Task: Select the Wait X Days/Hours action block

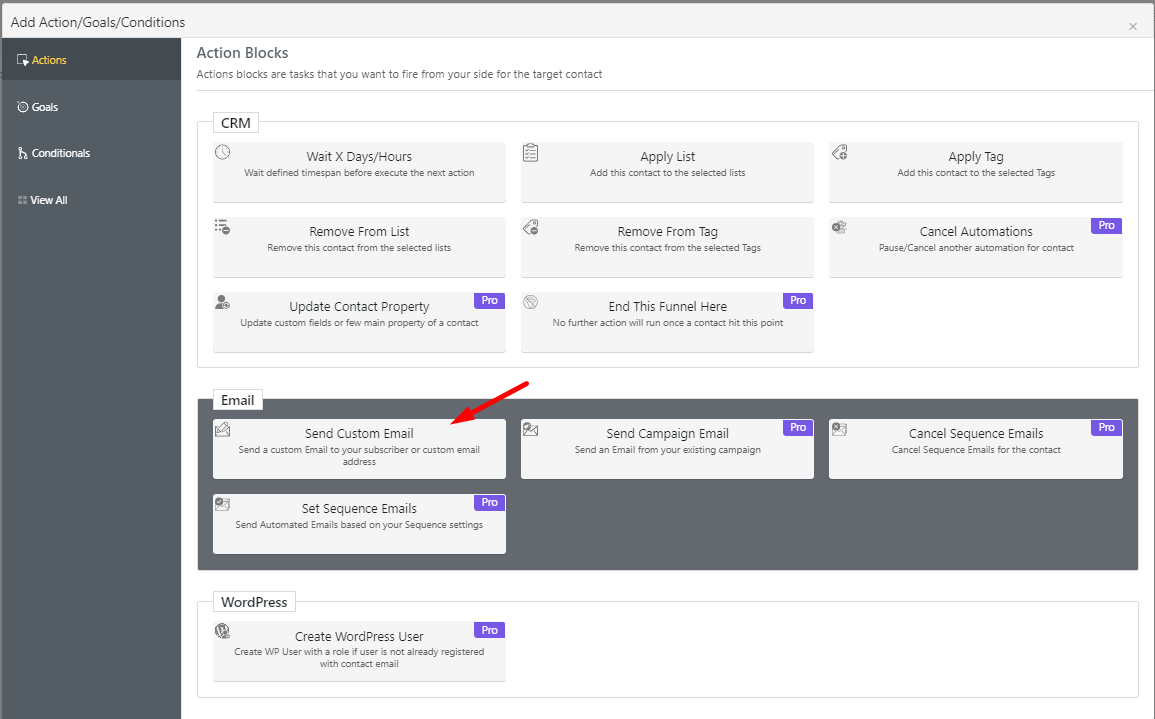Action: [359, 171]
